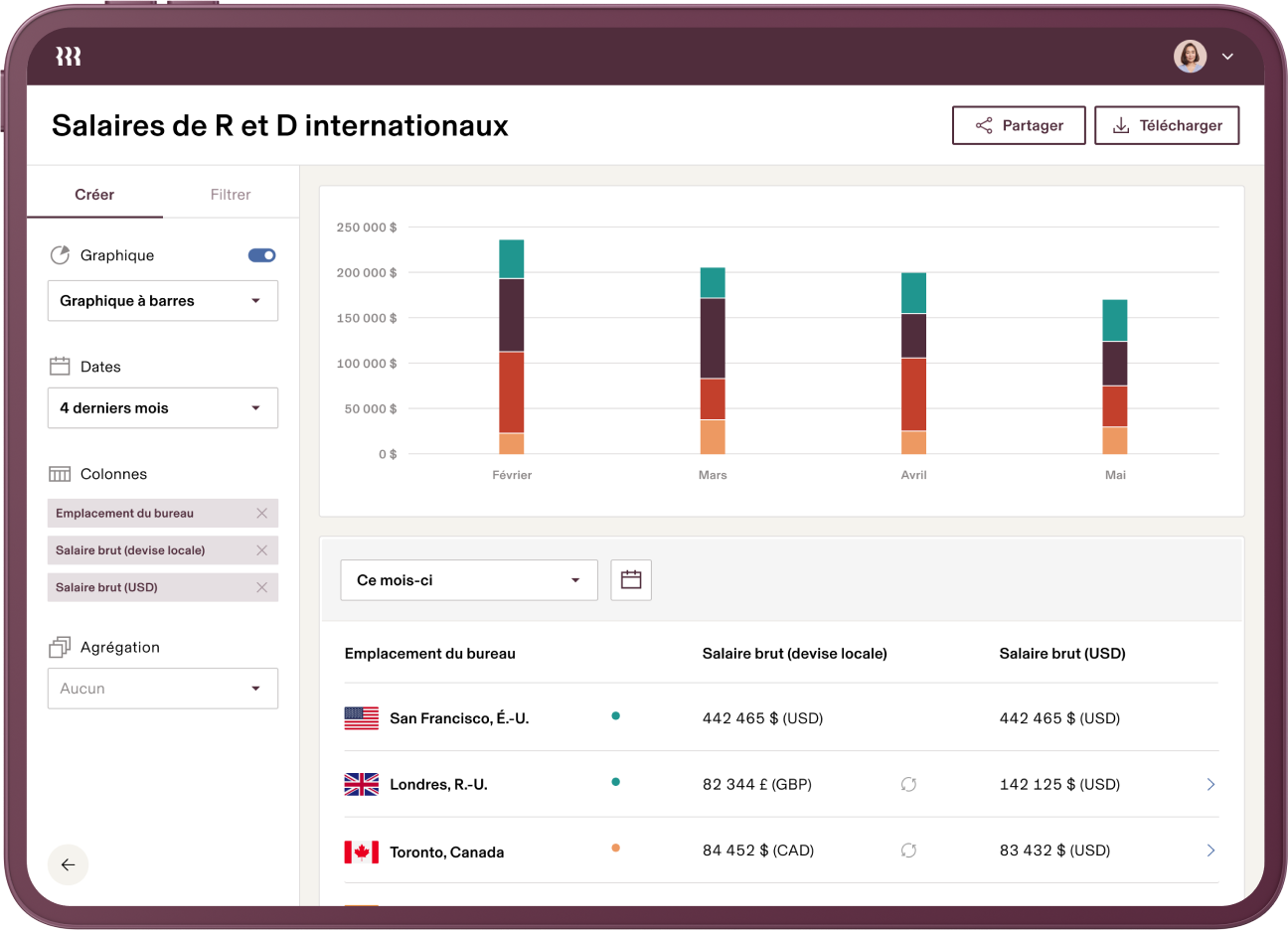Image resolution: width=1288 pixels, height=930 pixels.
Task: Click currency conversion icon in Londres row
Action: click(908, 785)
